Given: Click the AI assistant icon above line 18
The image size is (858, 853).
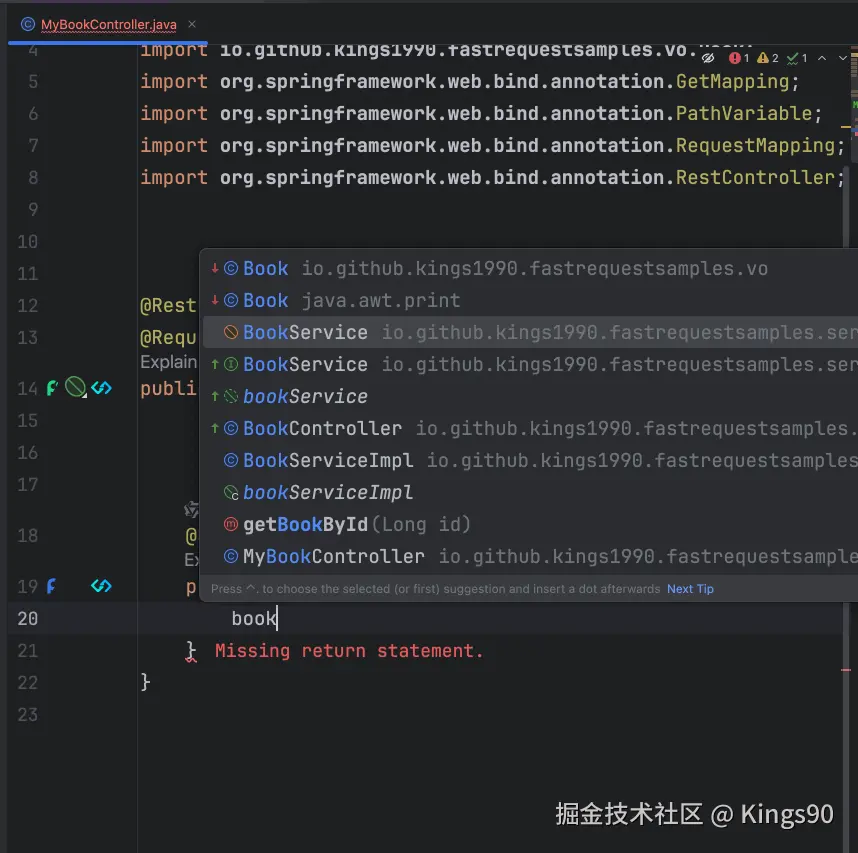Looking at the screenshot, I should pyautogui.click(x=191, y=509).
